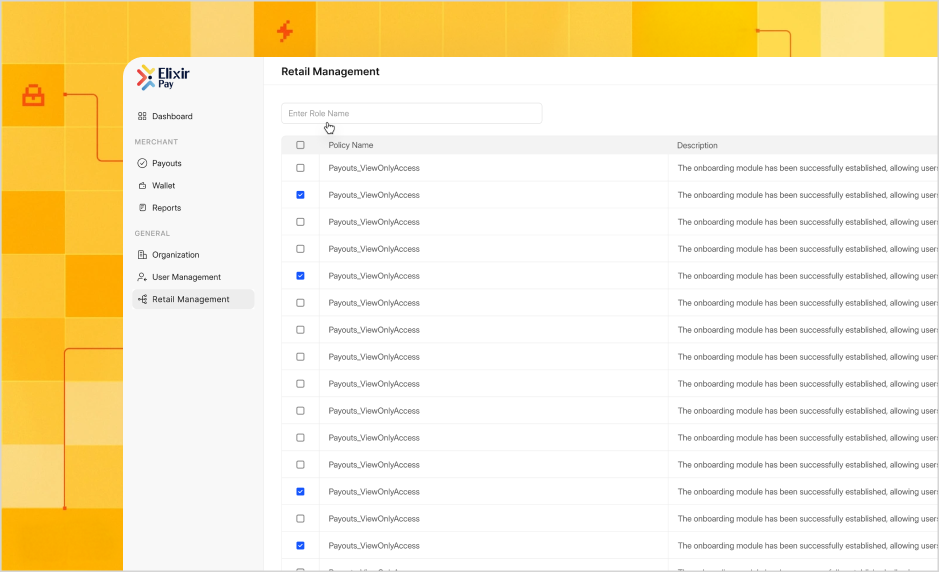This screenshot has height=572, width=939.
Task: Click the Policy Name column header
Action: pos(350,145)
